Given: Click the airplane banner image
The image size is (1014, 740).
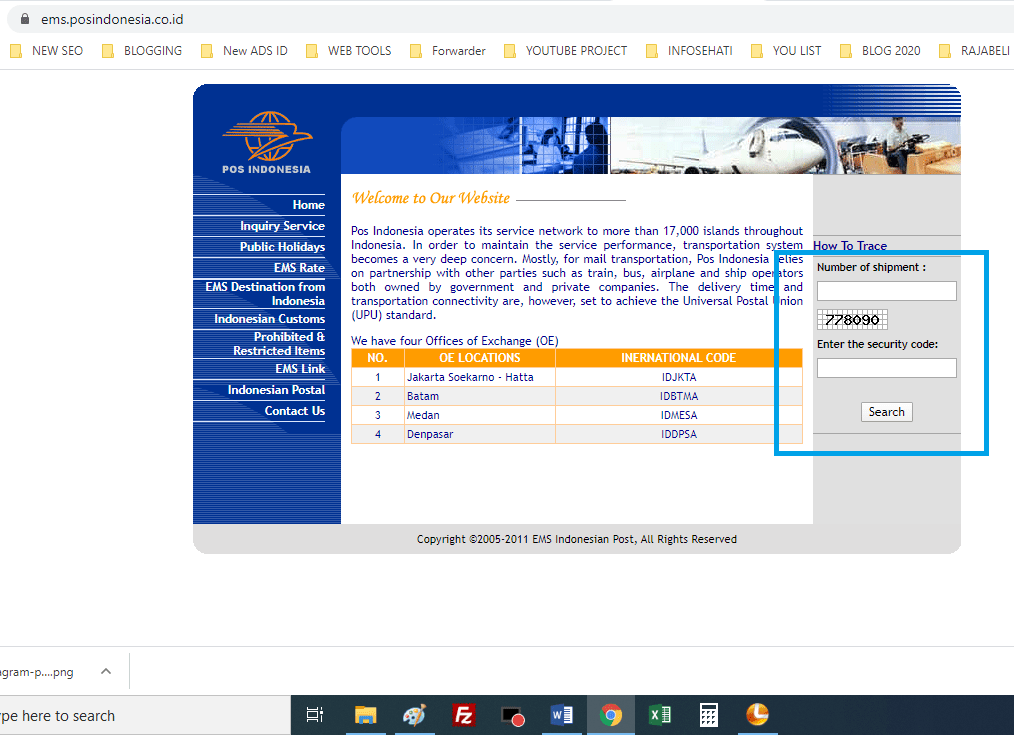Looking at the screenshot, I should [x=785, y=146].
